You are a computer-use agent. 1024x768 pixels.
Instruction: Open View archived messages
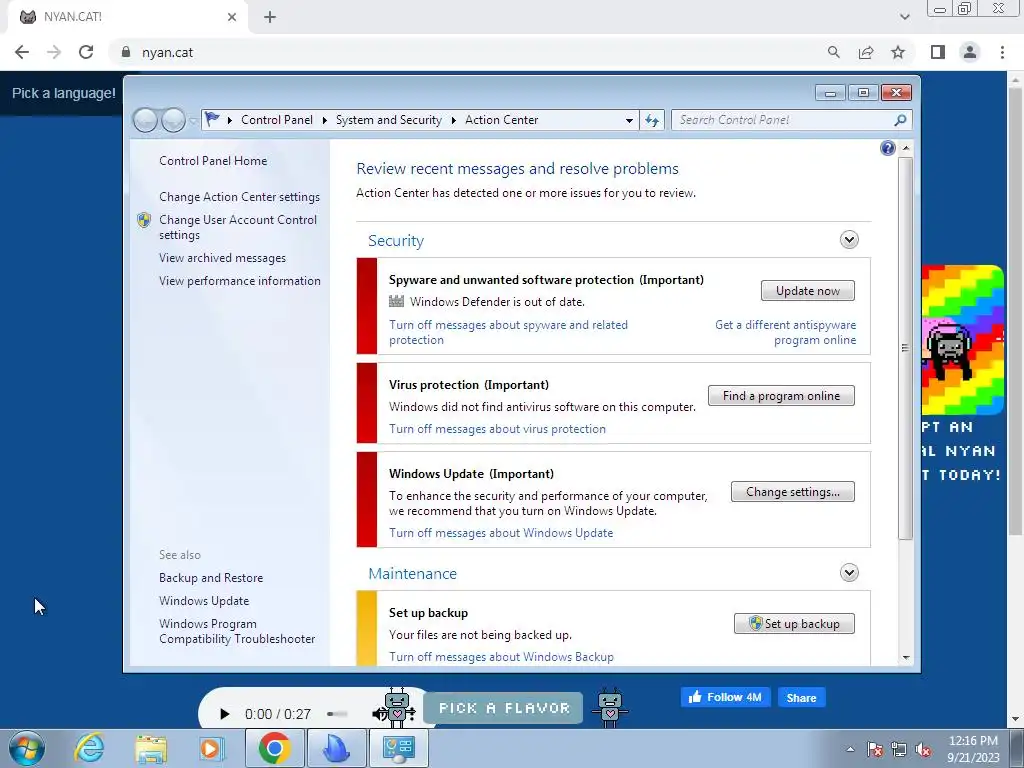223,258
